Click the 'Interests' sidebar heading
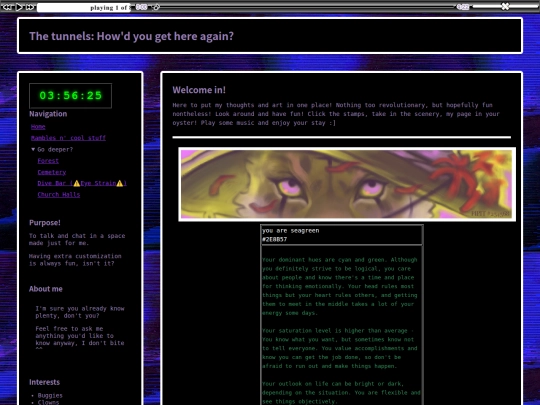This screenshot has width=540, height=405. pyautogui.click(x=44, y=382)
